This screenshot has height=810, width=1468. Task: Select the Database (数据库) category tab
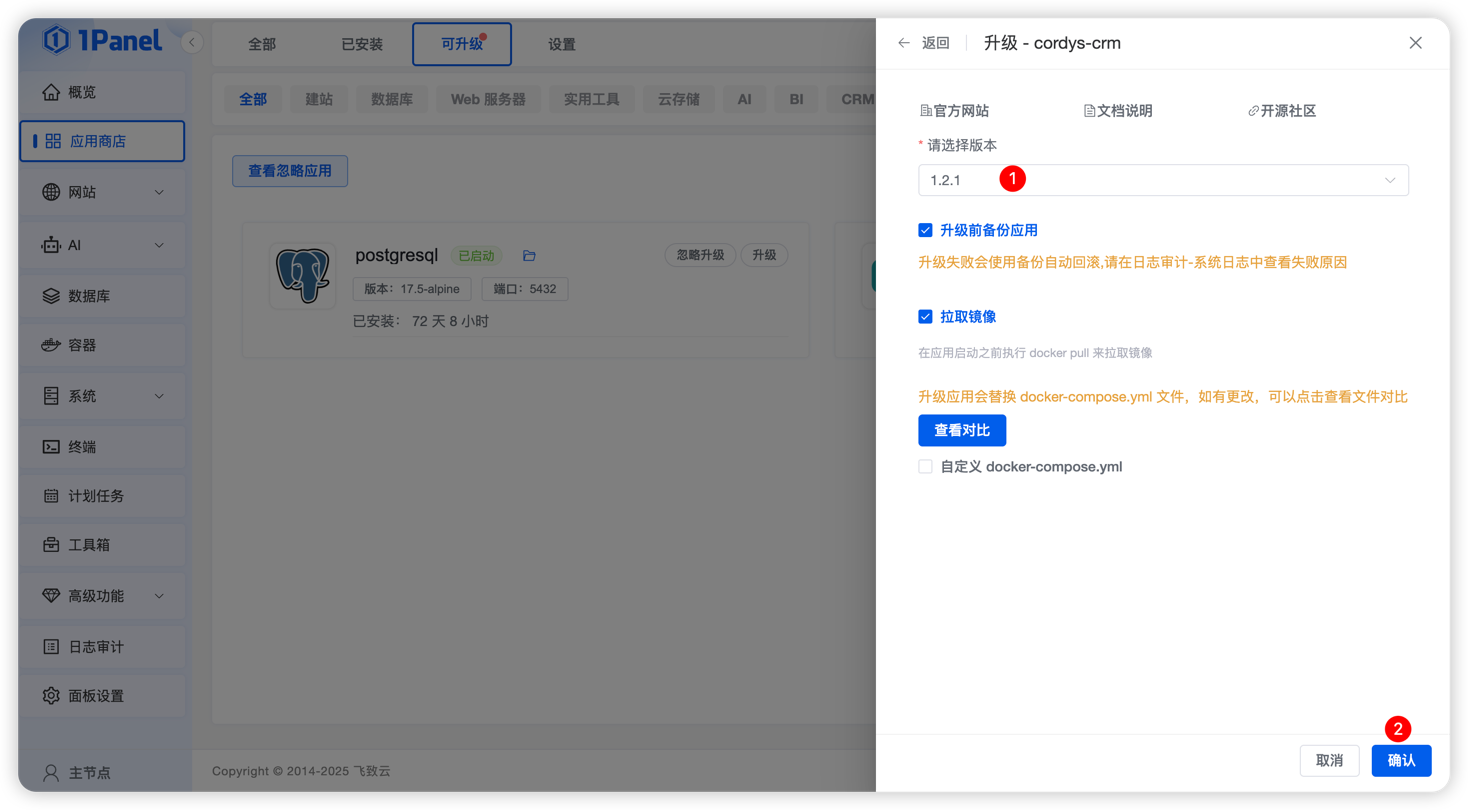[392, 99]
